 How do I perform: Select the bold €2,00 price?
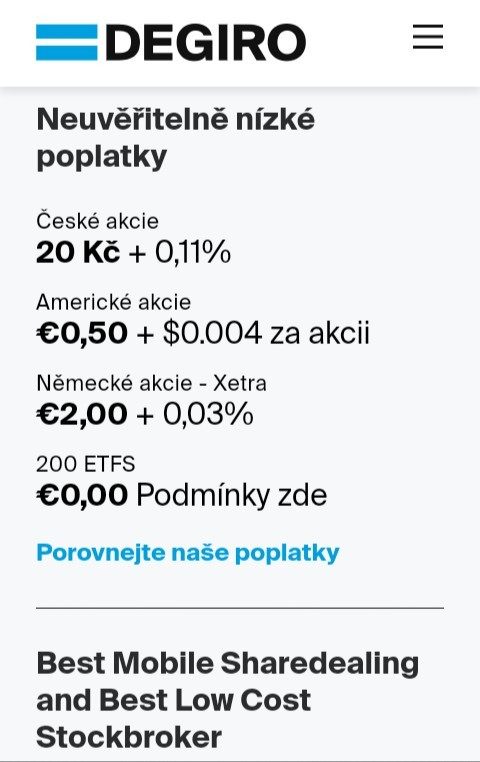pos(82,415)
